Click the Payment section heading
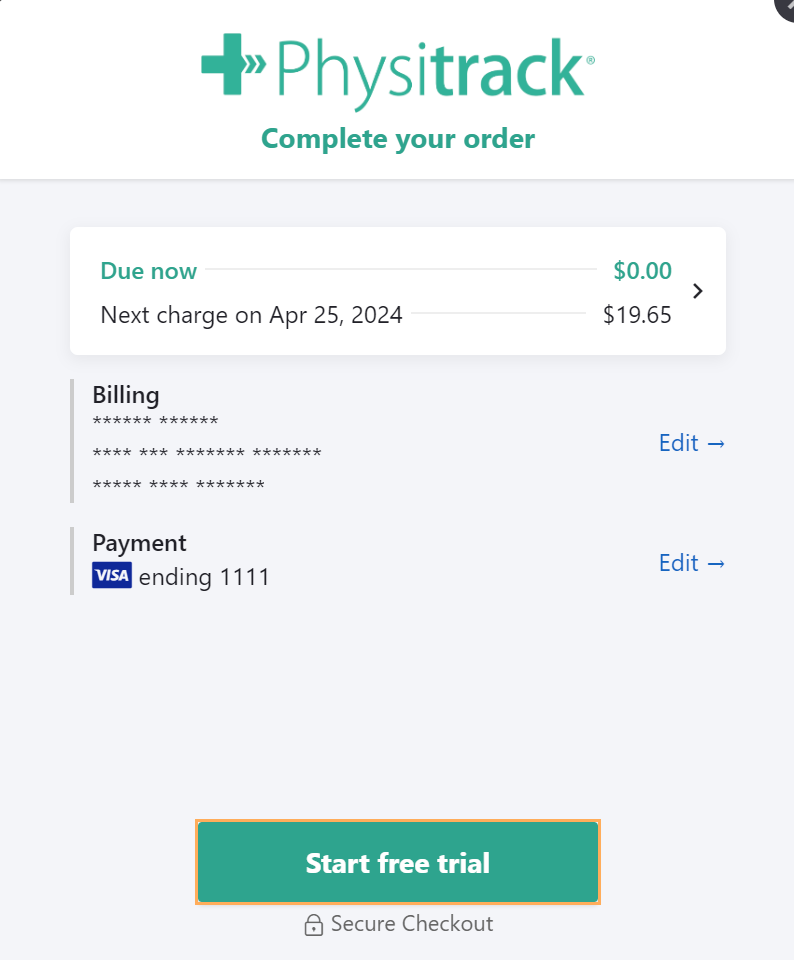This screenshot has height=960, width=794. (139, 543)
